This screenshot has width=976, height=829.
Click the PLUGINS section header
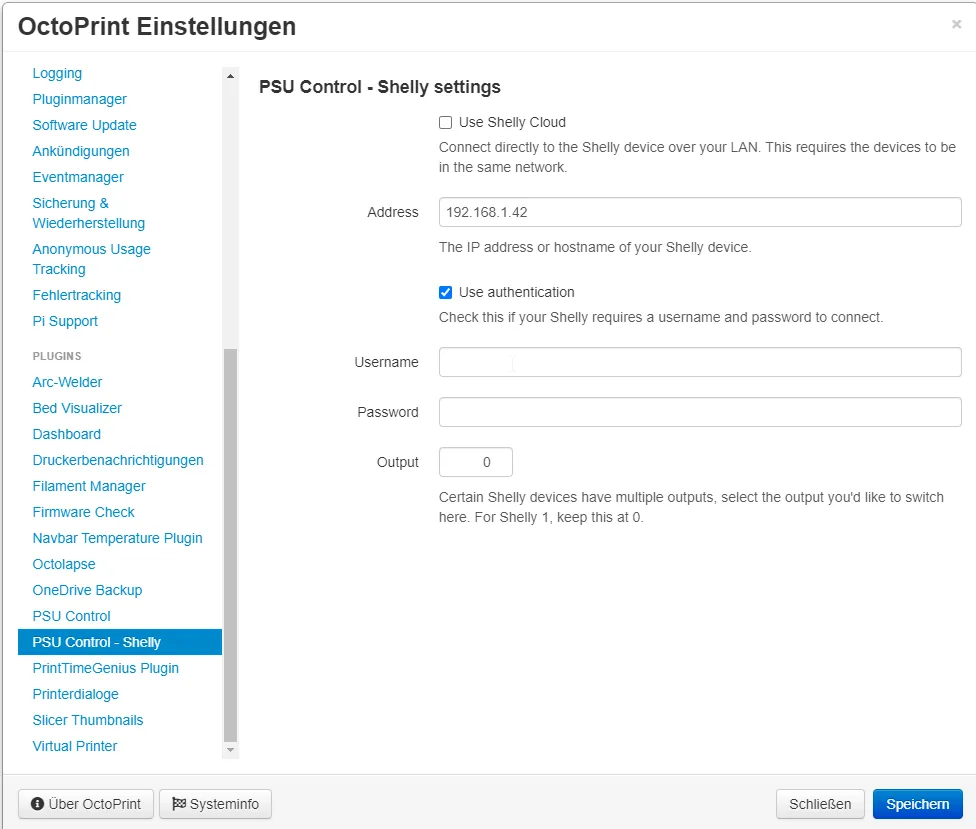[x=57, y=356]
